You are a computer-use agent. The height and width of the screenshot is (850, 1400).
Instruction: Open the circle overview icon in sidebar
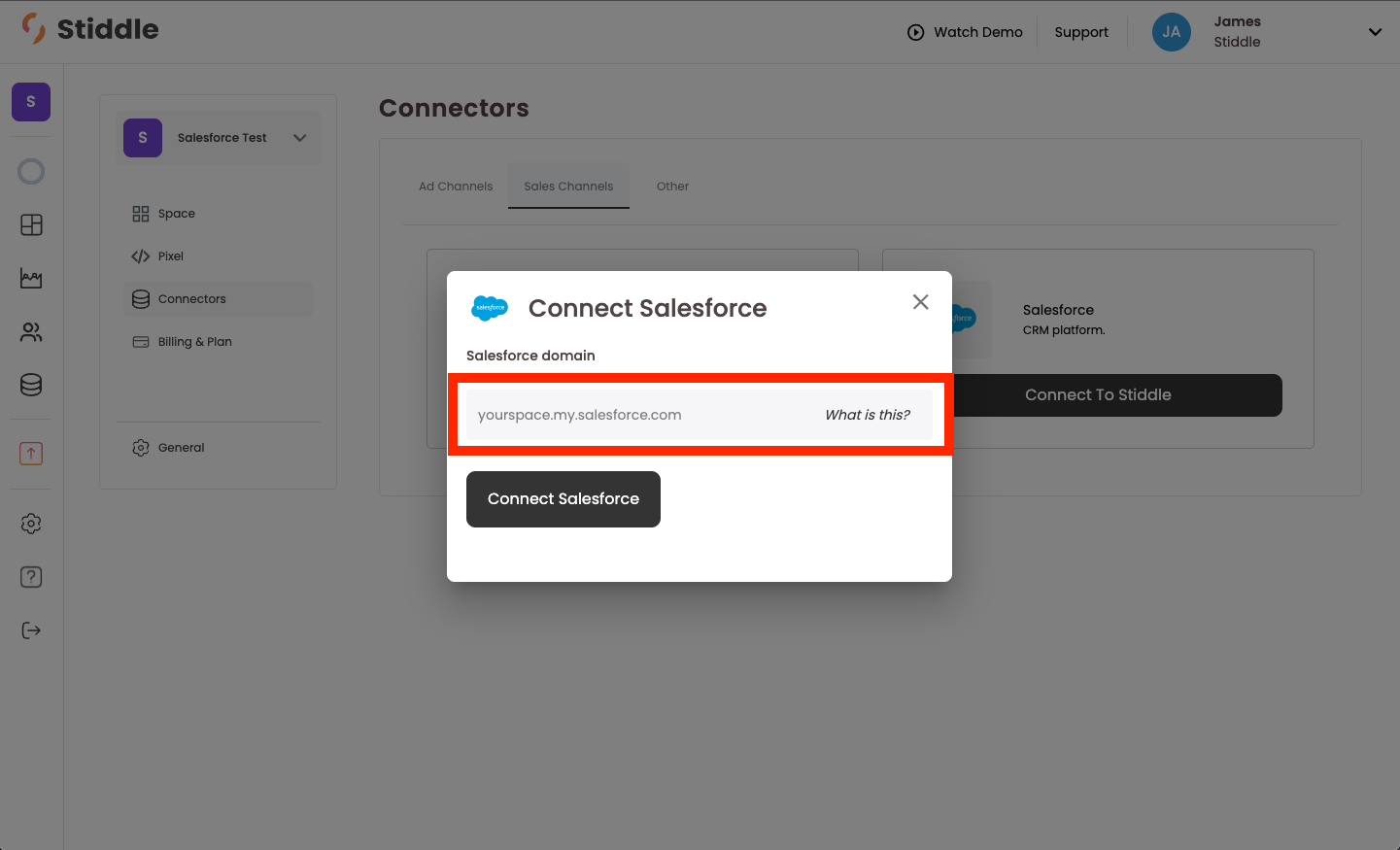point(31,172)
